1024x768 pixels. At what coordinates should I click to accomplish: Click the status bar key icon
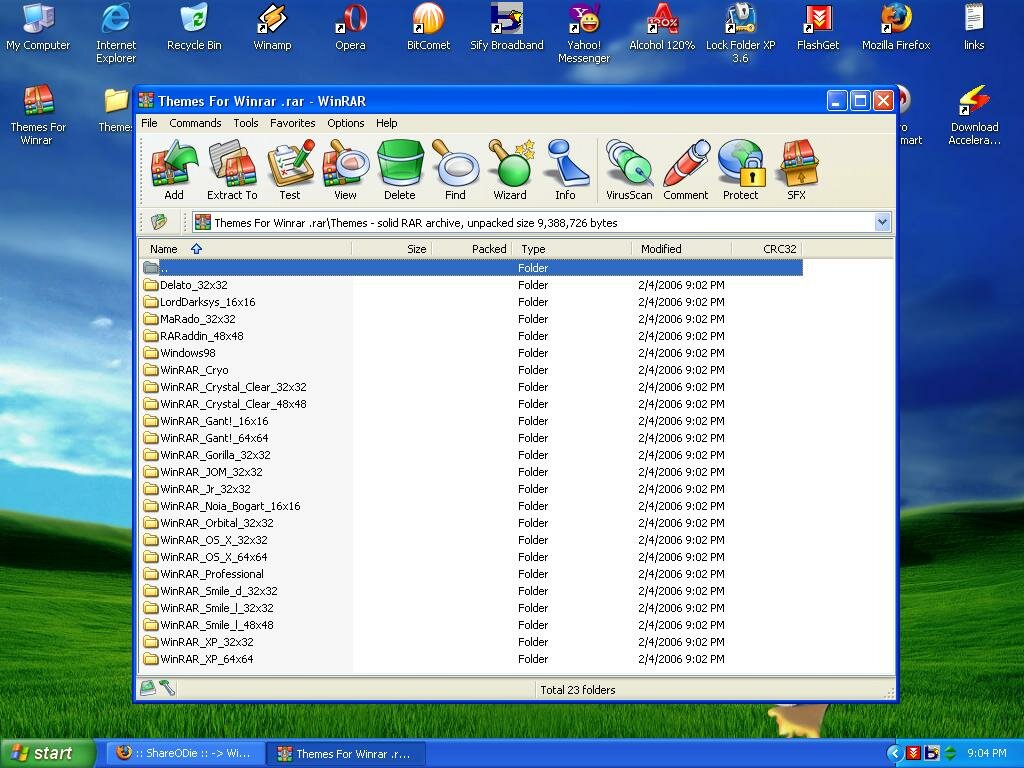point(167,688)
